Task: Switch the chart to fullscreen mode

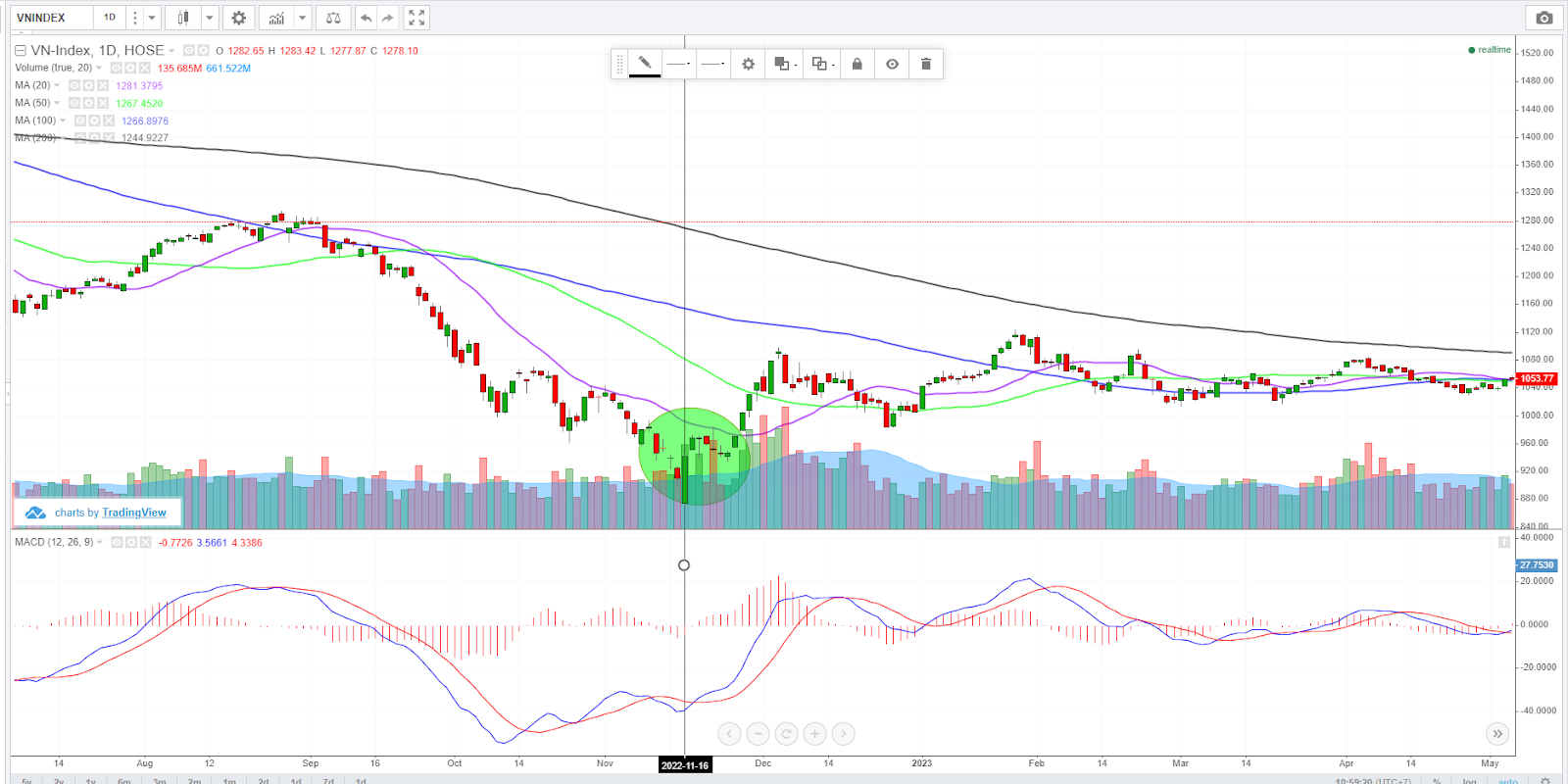Action: click(416, 18)
